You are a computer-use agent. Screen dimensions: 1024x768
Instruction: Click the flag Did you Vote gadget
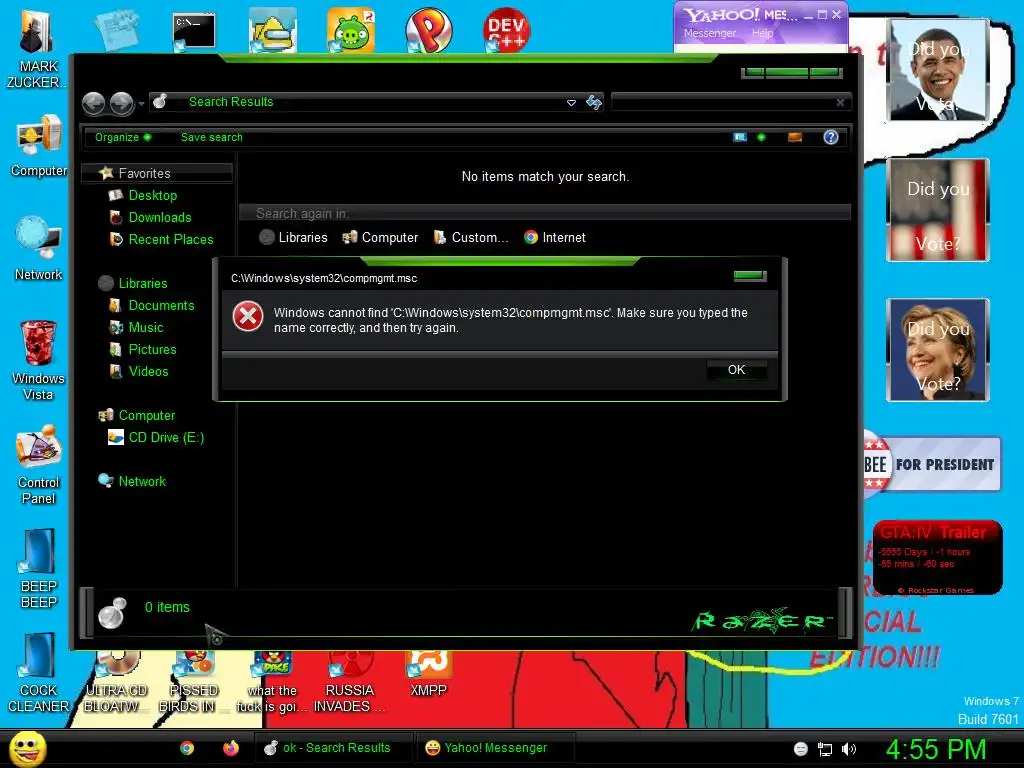[938, 210]
